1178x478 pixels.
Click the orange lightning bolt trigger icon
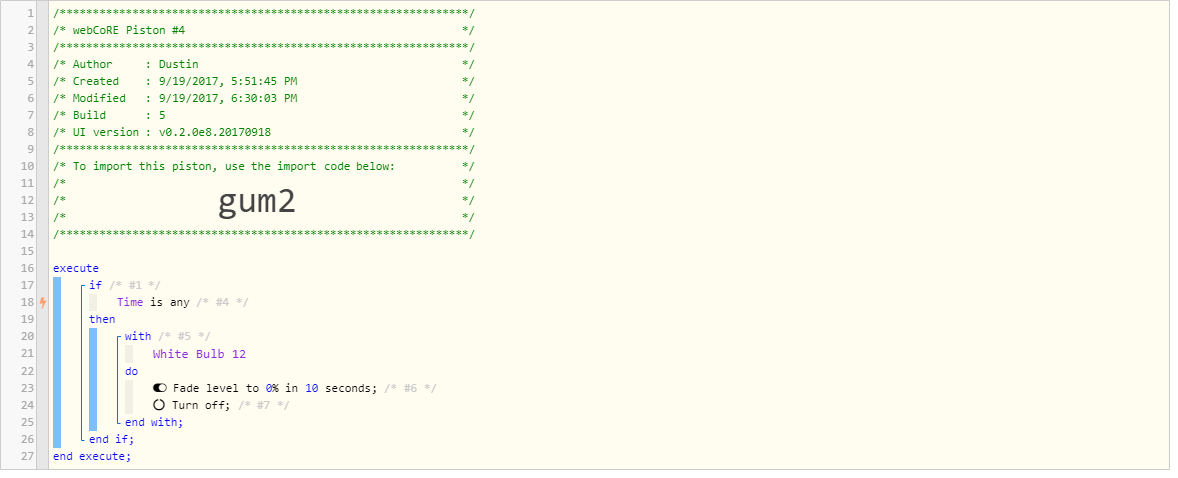coord(43,302)
